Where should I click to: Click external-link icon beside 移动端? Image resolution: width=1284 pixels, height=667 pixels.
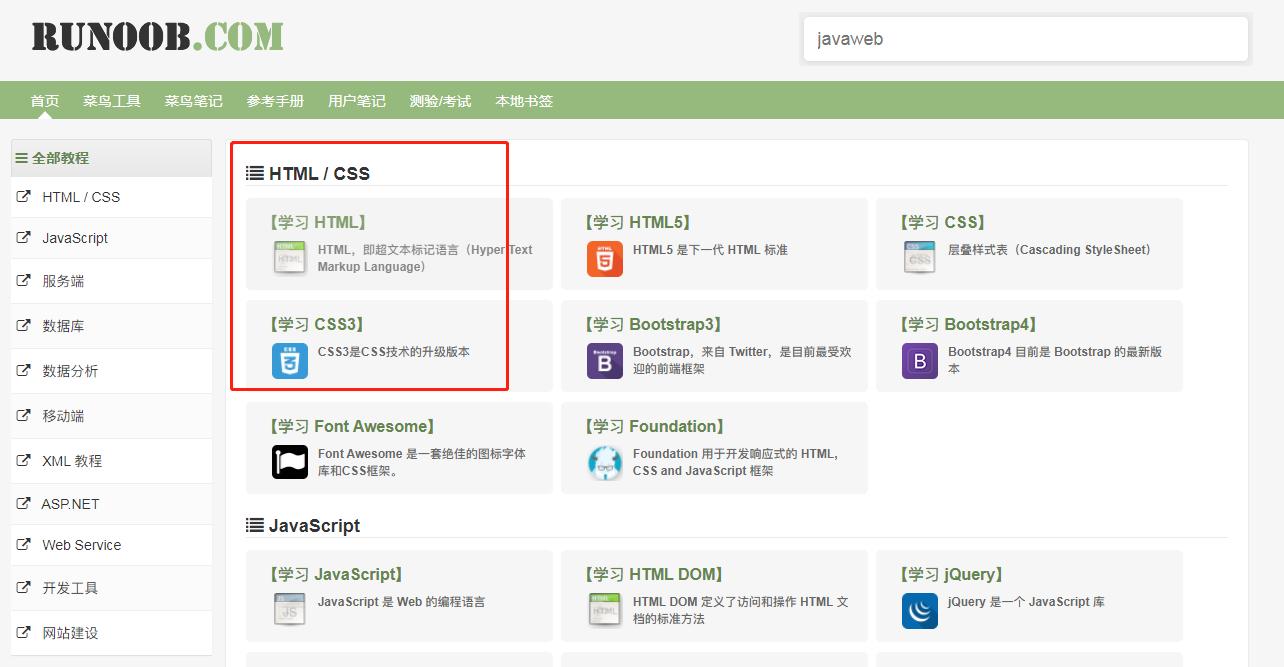pos(23,415)
